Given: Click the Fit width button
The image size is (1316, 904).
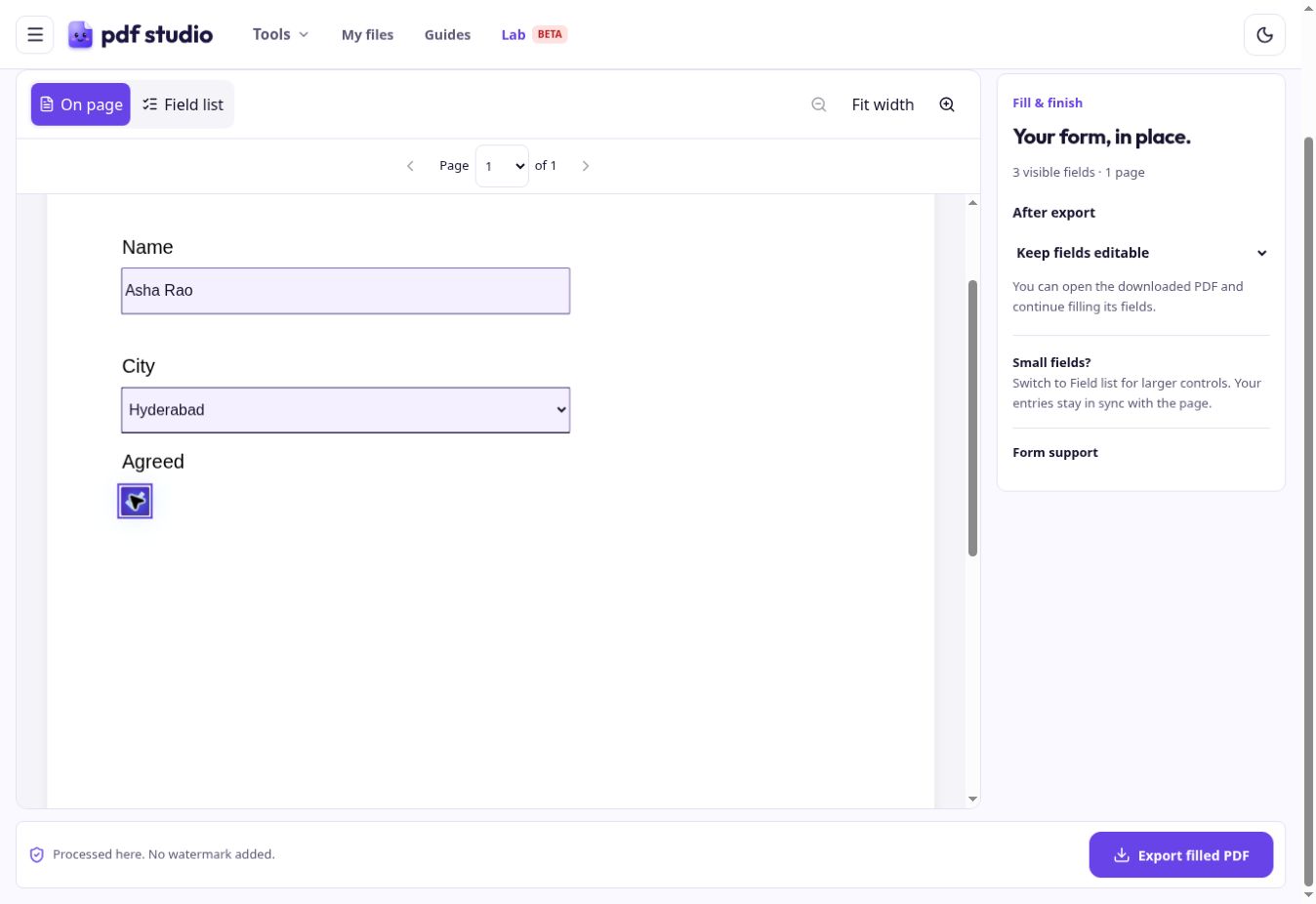Looking at the screenshot, I should click(x=883, y=104).
